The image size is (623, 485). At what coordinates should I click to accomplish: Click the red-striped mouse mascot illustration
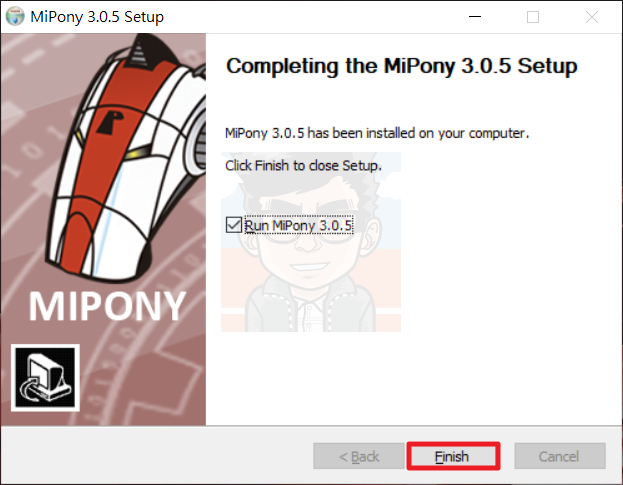pyautogui.click(x=127, y=159)
